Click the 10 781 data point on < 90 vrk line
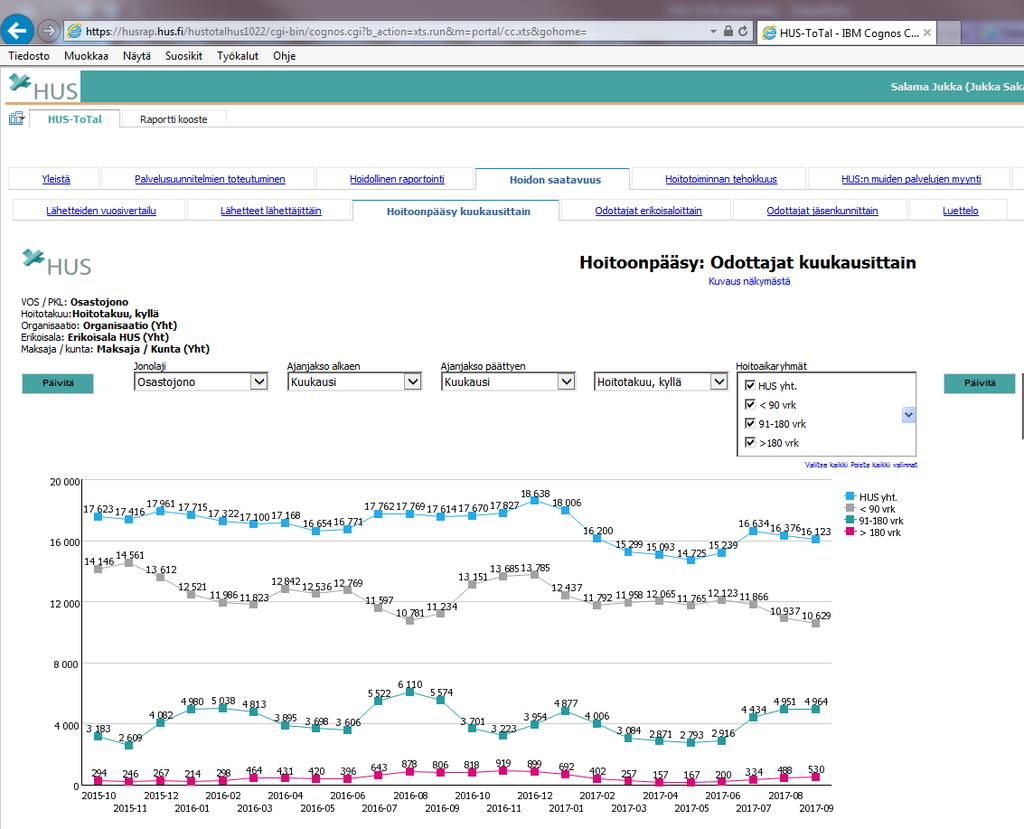1024x829 pixels. [410, 621]
